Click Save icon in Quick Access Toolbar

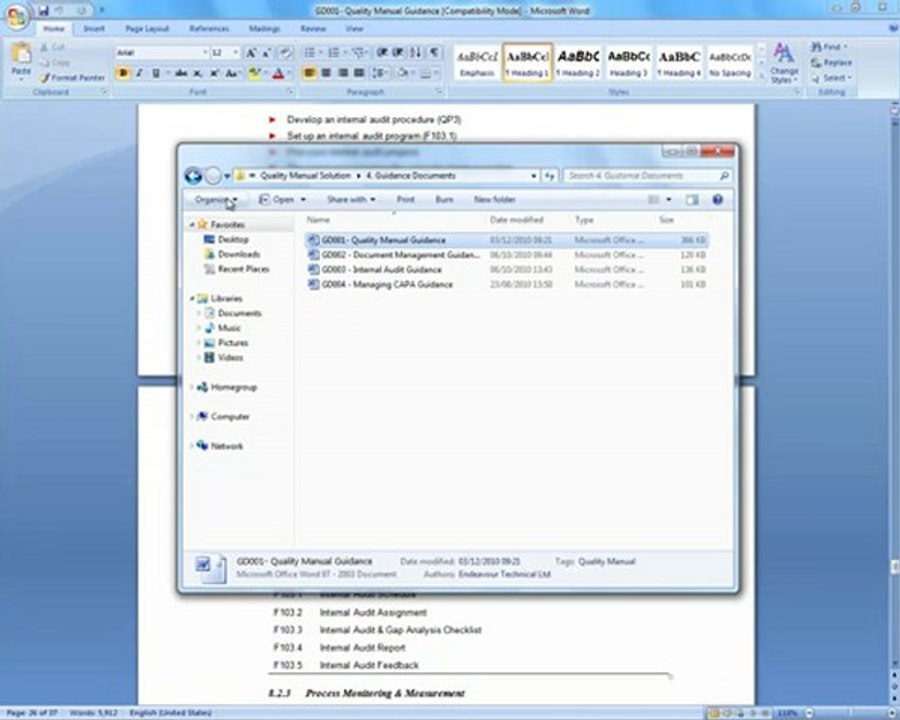click(x=44, y=10)
